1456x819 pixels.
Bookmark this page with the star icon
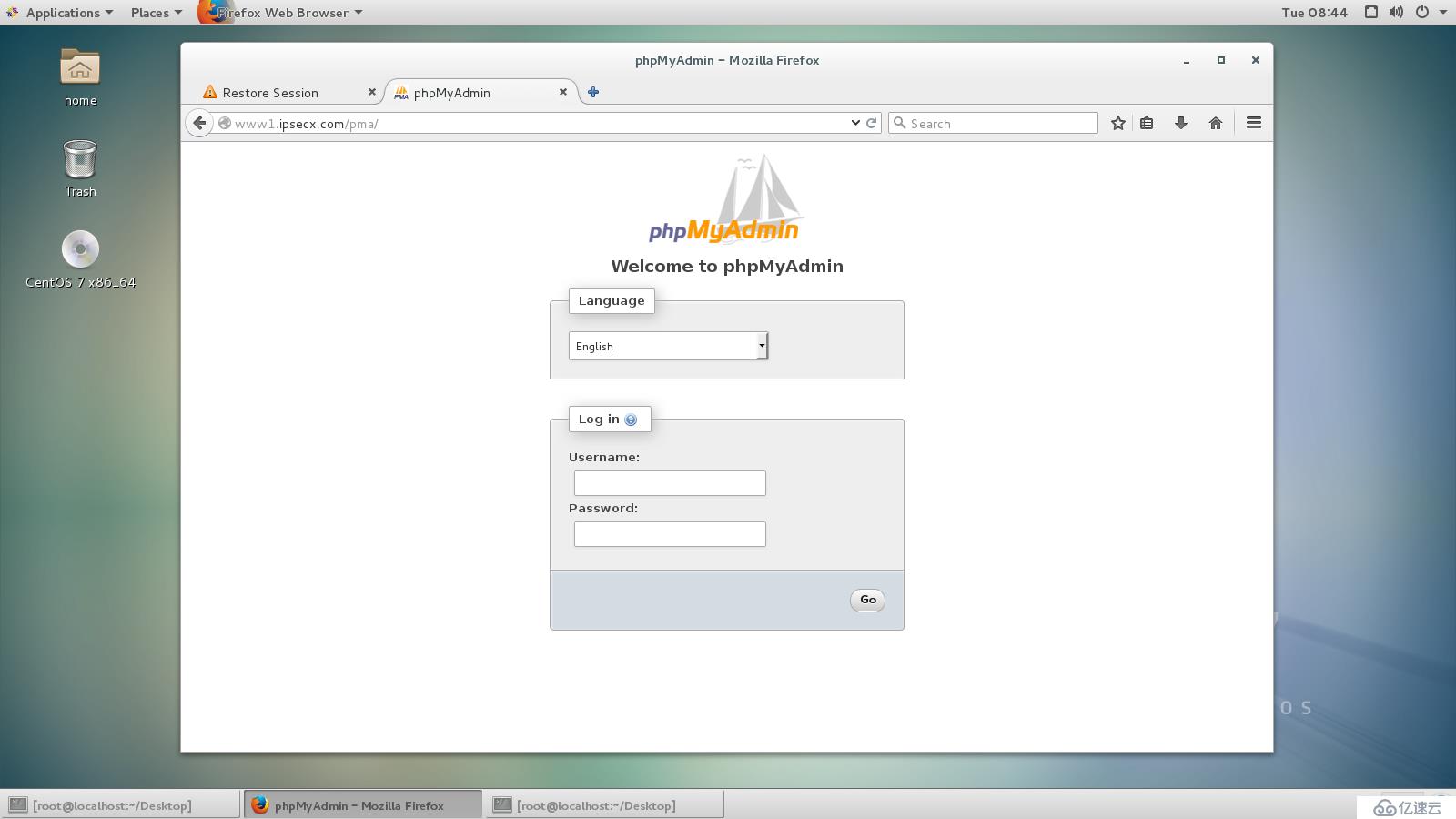tap(1118, 123)
